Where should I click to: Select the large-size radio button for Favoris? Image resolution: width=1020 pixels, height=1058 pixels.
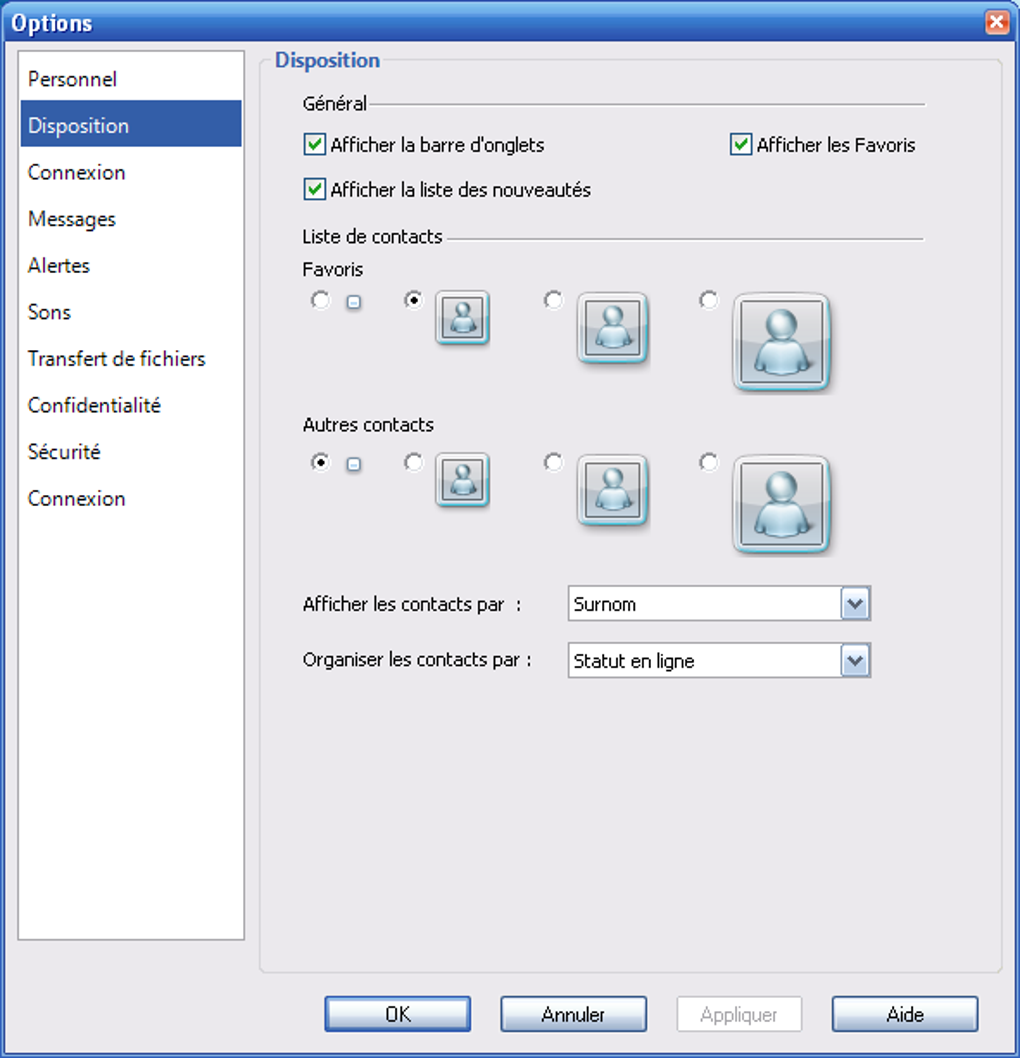[x=708, y=300]
